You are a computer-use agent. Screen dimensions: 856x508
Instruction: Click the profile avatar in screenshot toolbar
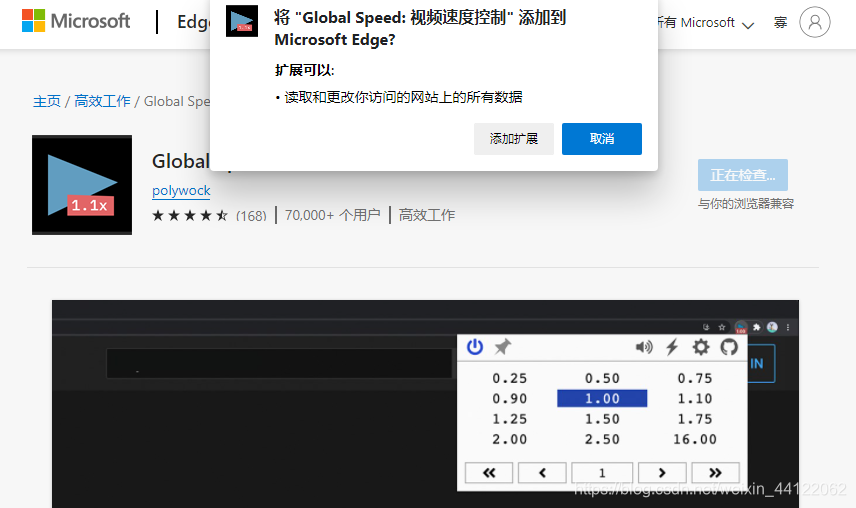[x=772, y=327]
